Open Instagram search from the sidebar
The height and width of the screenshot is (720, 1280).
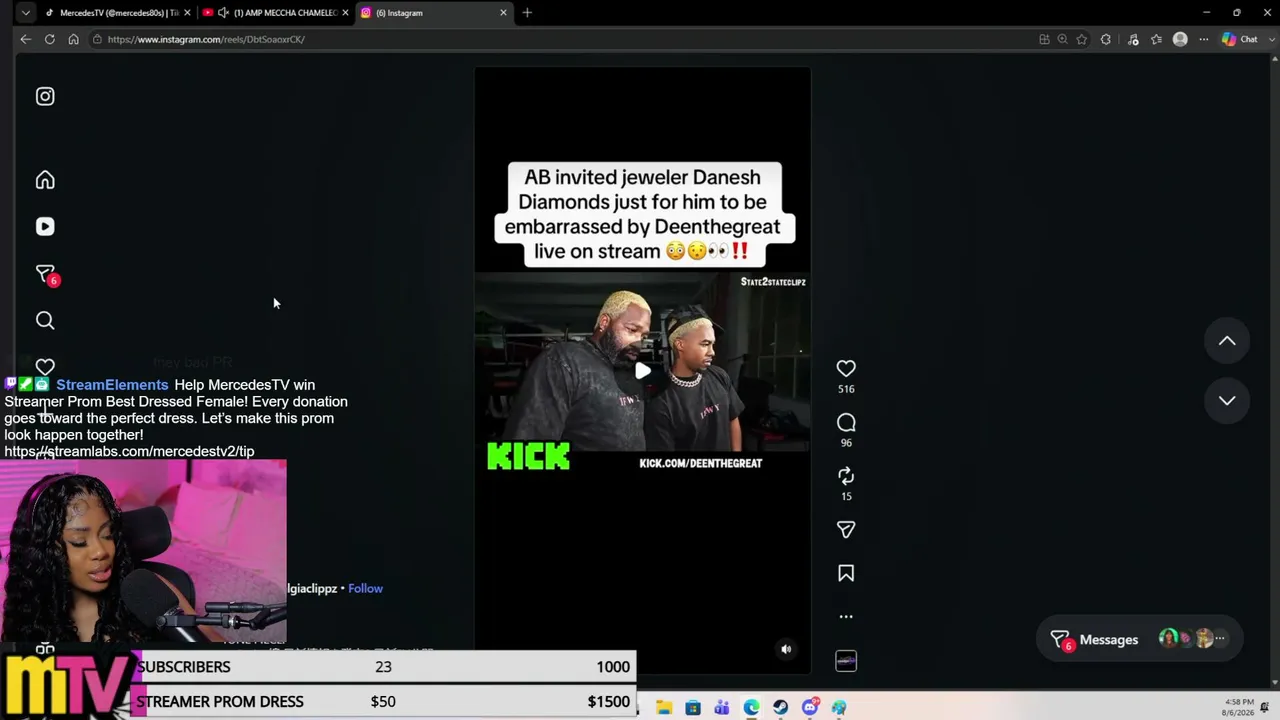(x=45, y=320)
